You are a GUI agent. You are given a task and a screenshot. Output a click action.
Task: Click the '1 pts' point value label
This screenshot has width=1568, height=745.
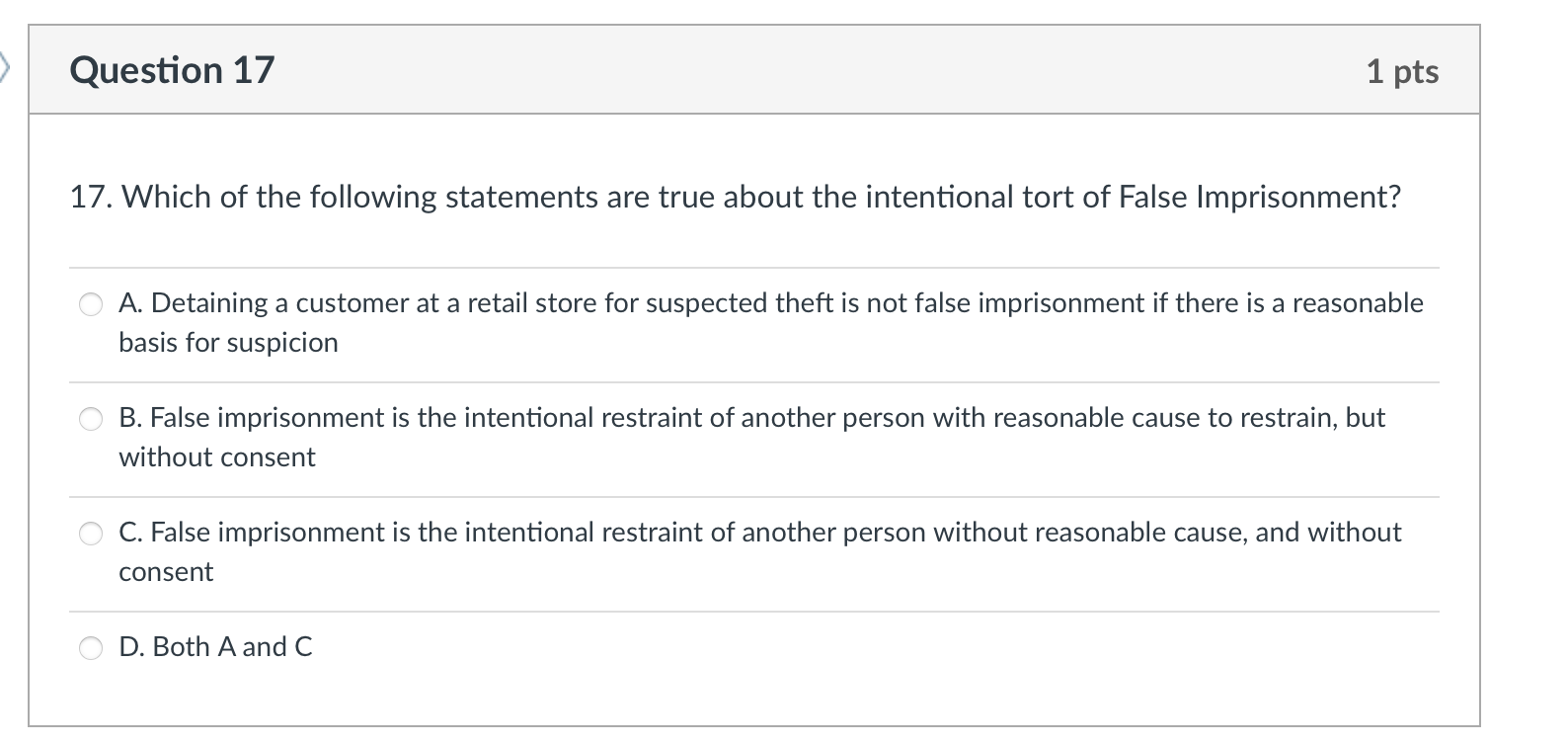[x=1403, y=70]
